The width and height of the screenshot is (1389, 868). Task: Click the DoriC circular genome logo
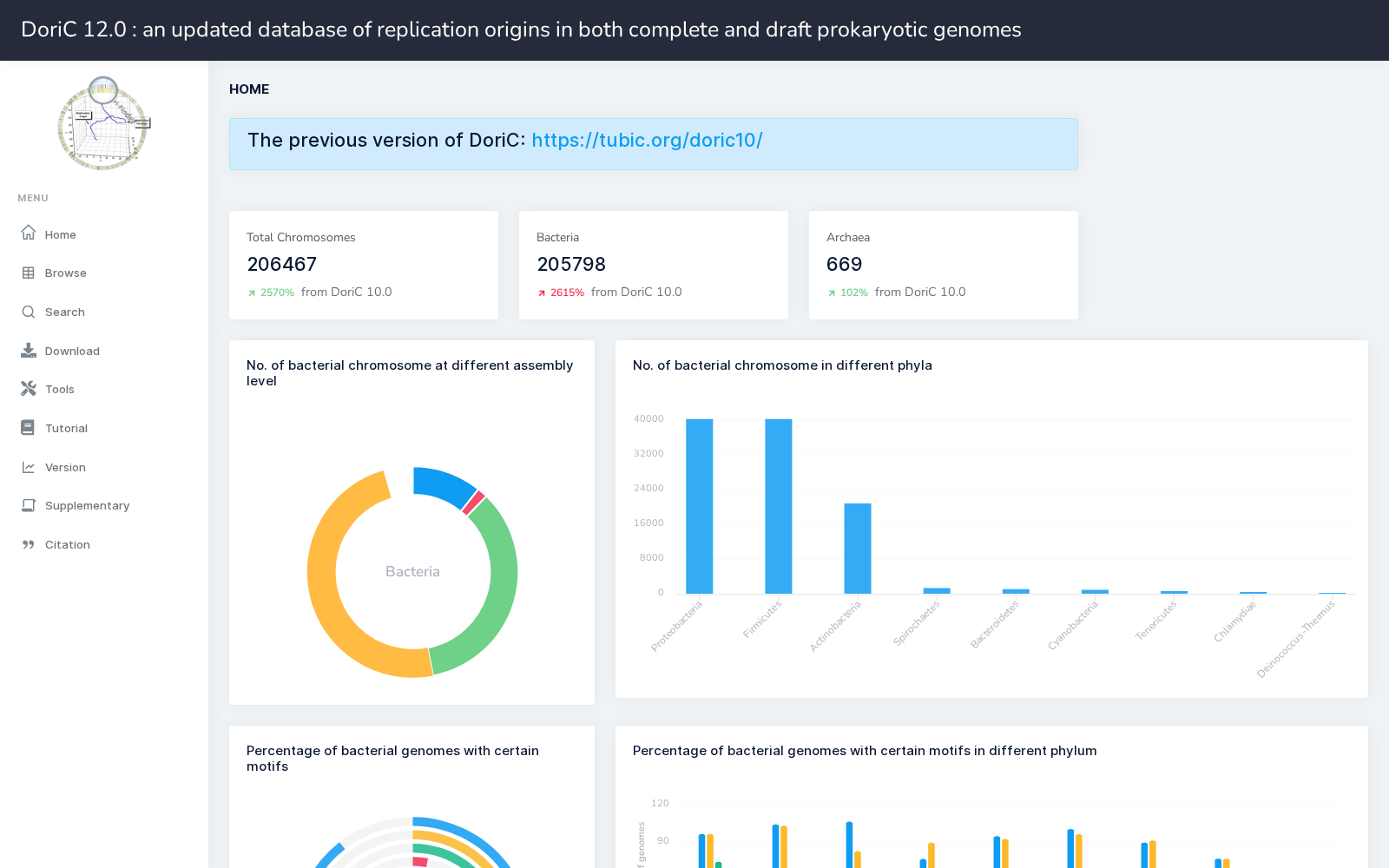[103, 123]
